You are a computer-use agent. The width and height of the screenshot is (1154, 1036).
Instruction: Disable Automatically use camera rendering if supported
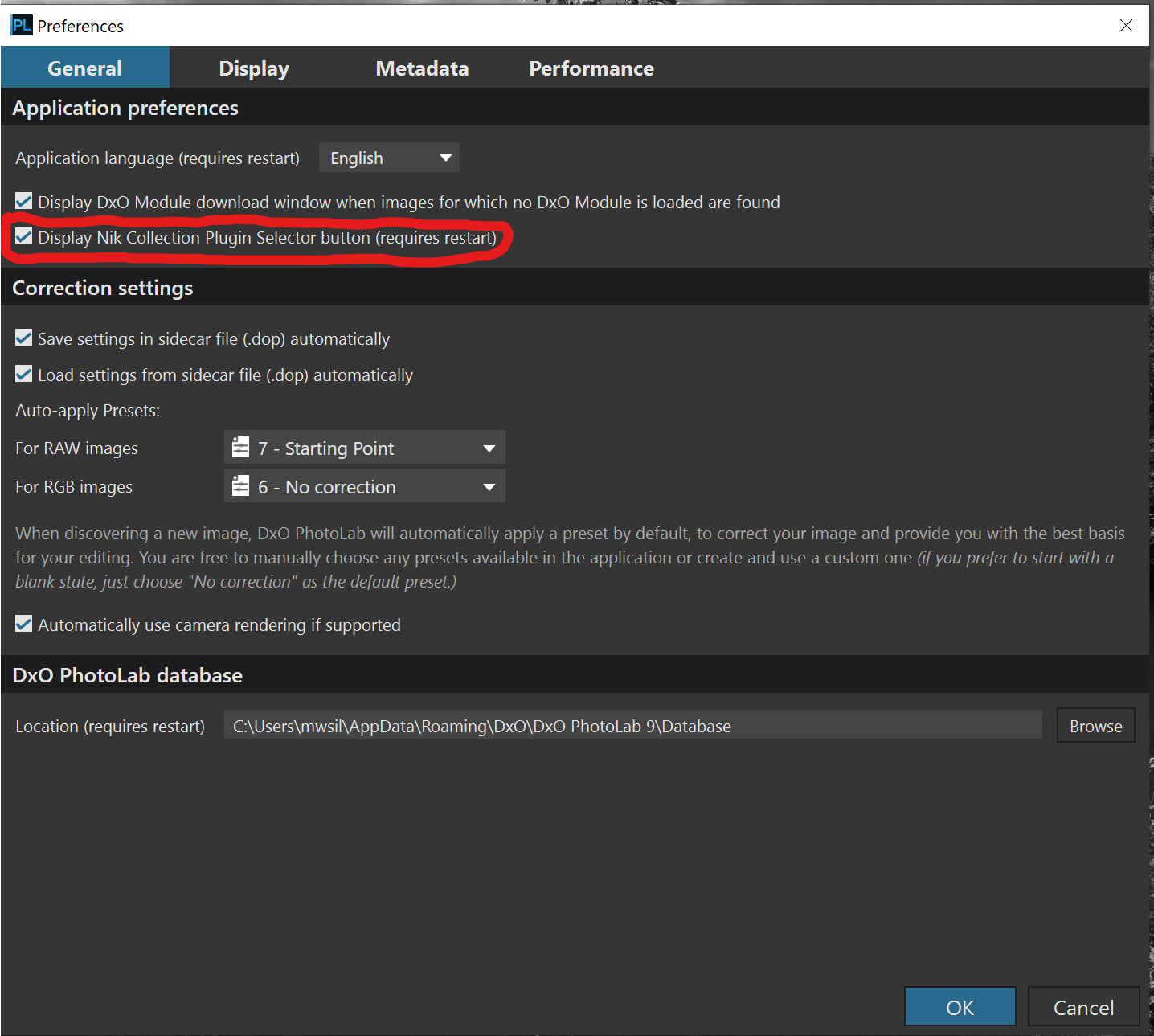coord(24,624)
